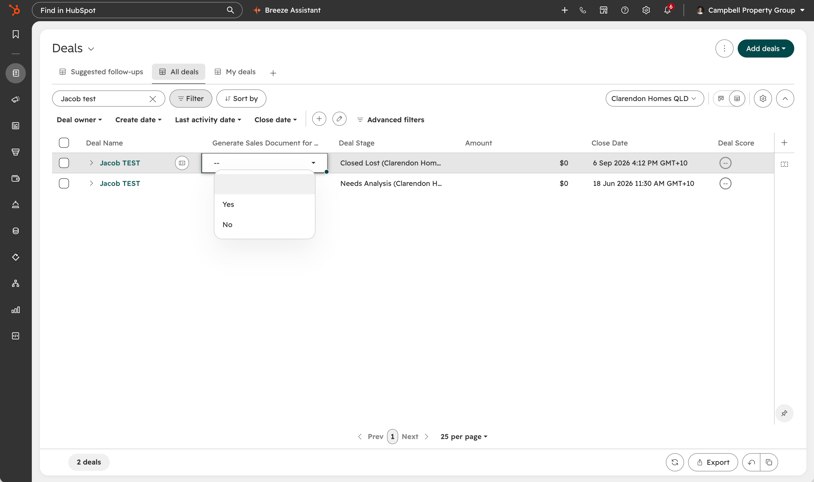This screenshot has width=814, height=482.
Task: Switch to Suggested follow-ups tab
Action: (x=101, y=72)
